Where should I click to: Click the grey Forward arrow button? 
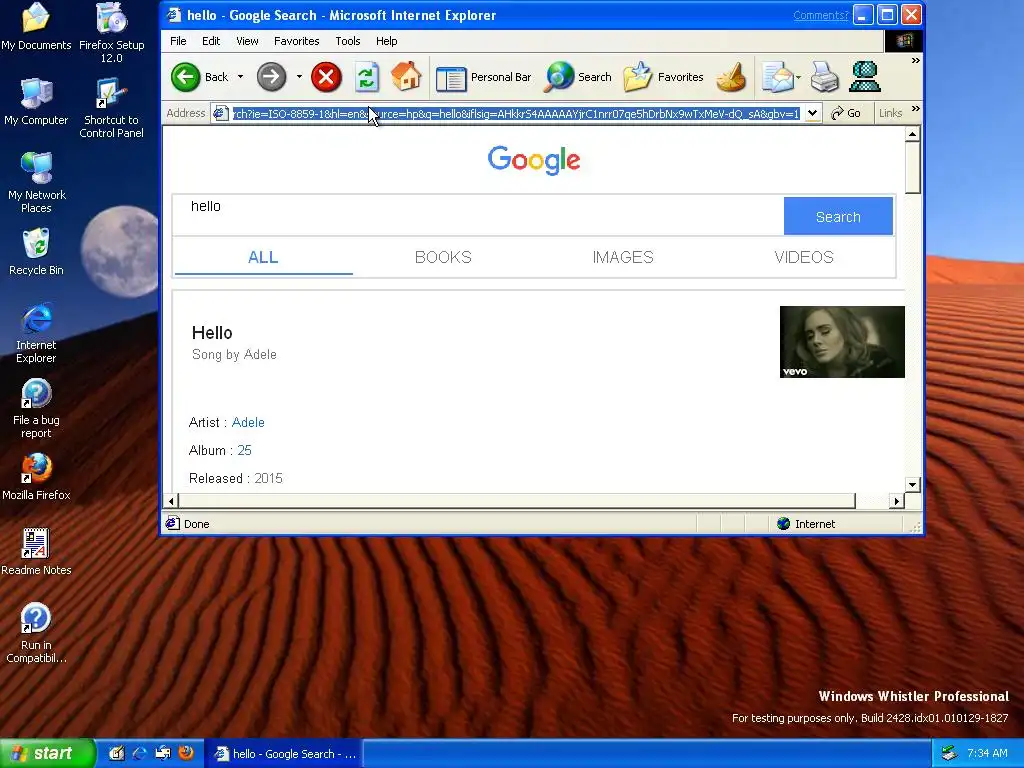point(271,77)
